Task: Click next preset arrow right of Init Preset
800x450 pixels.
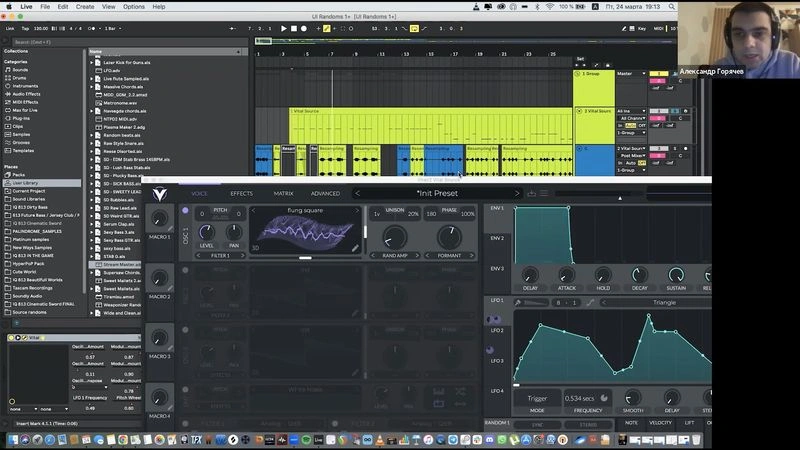Action: pyautogui.click(x=517, y=193)
